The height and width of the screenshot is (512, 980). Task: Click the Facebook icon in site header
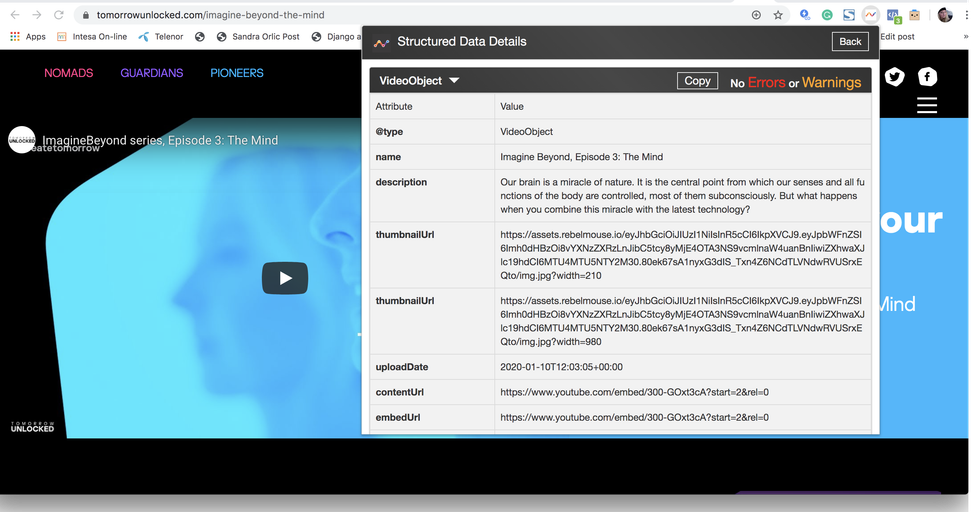pyautogui.click(x=927, y=77)
